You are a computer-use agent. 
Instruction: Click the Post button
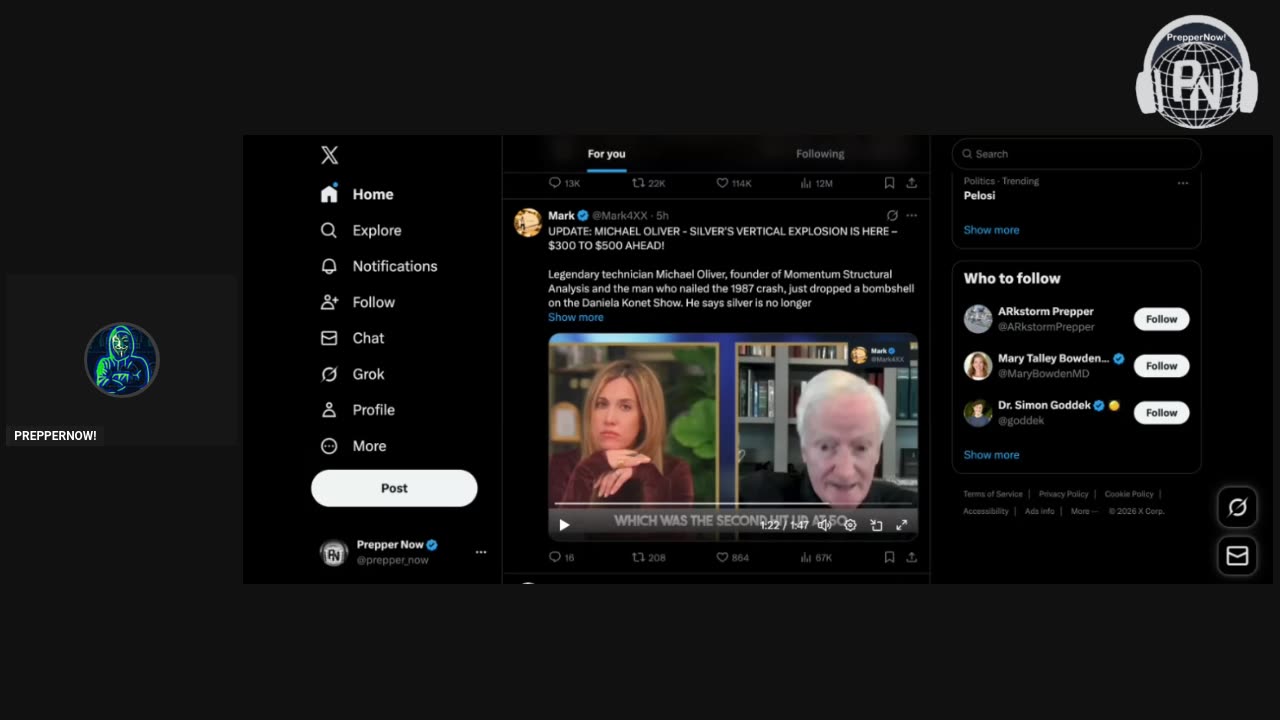tap(394, 488)
